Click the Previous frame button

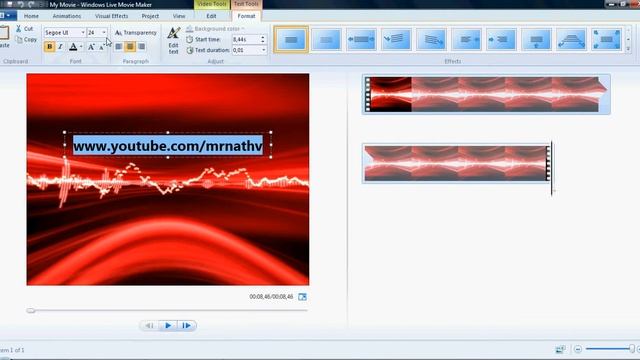pyautogui.click(x=149, y=325)
